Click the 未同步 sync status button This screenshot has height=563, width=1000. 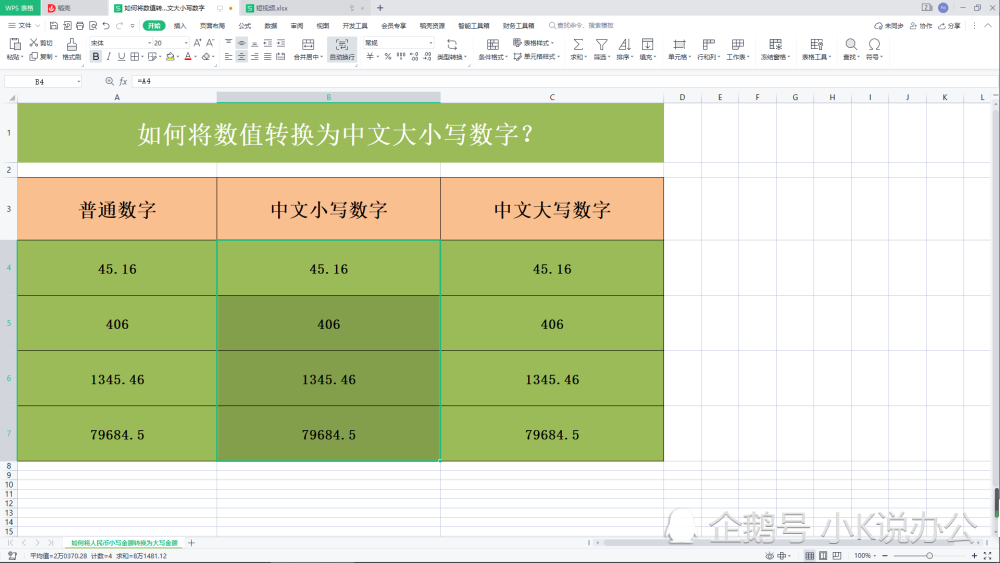888,26
